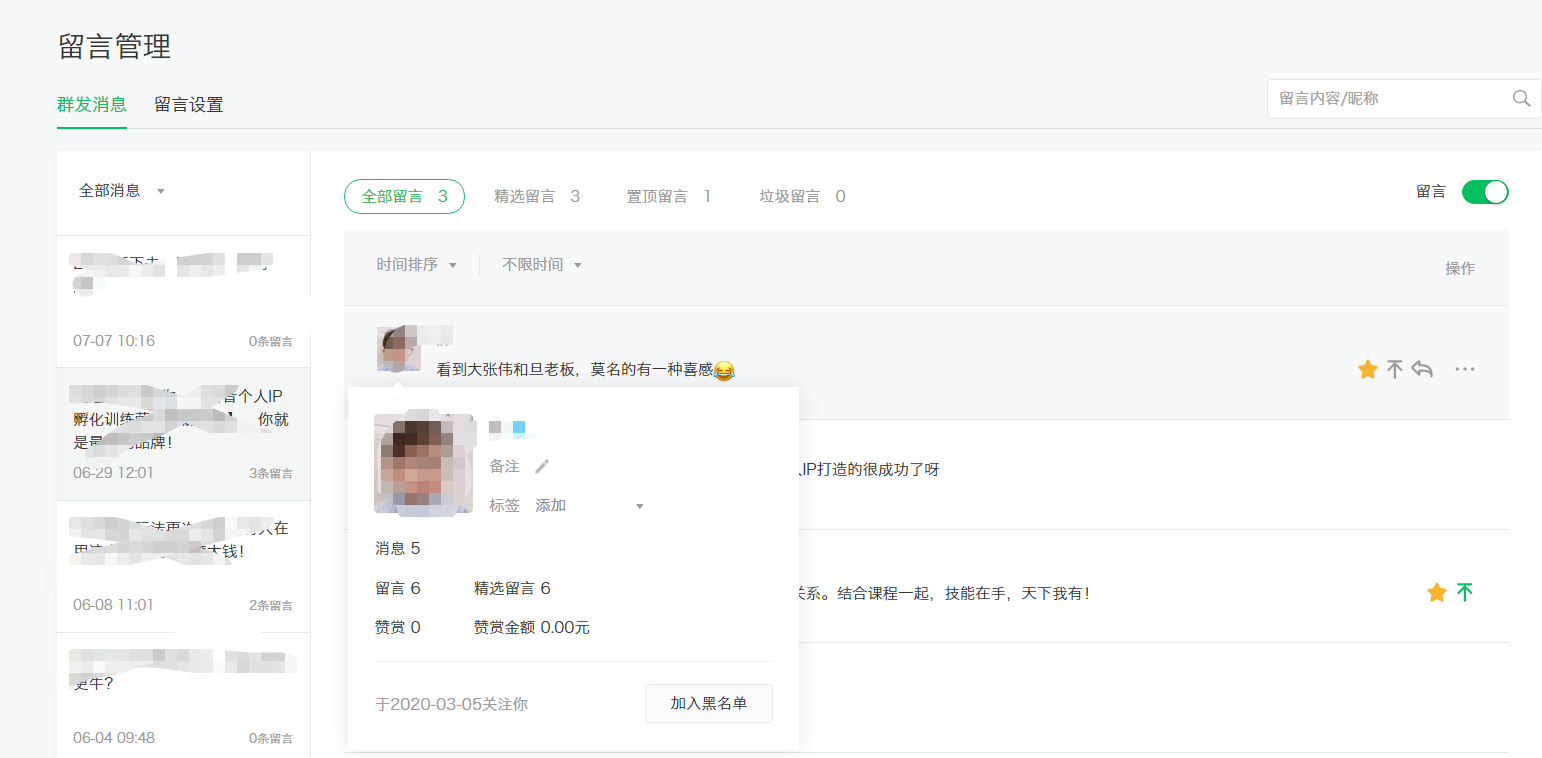Open the message dated 07-07 10:16
1542x758 pixels.
(x=183, y=301)
